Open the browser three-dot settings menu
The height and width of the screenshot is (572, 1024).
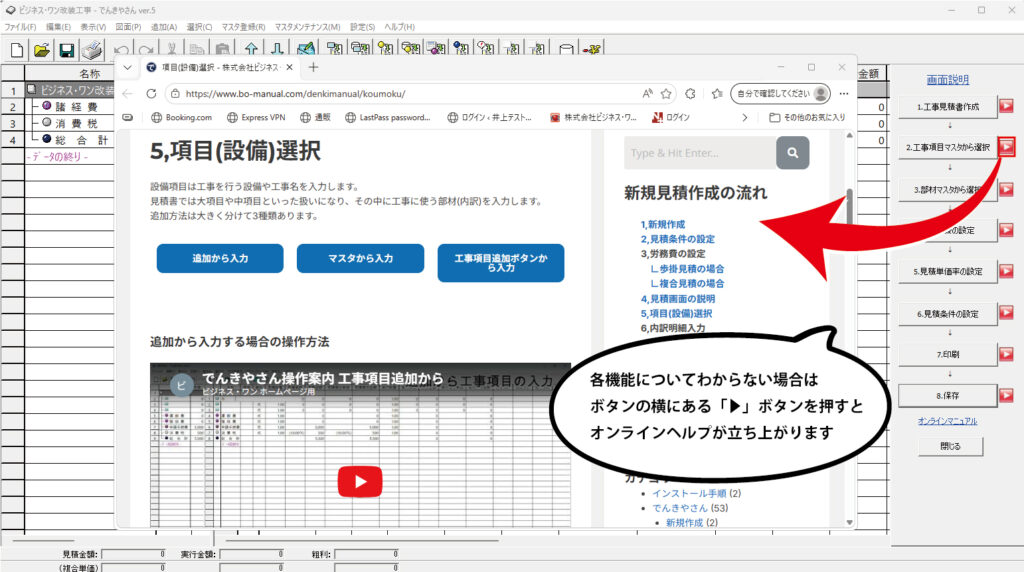coord(844,93)
